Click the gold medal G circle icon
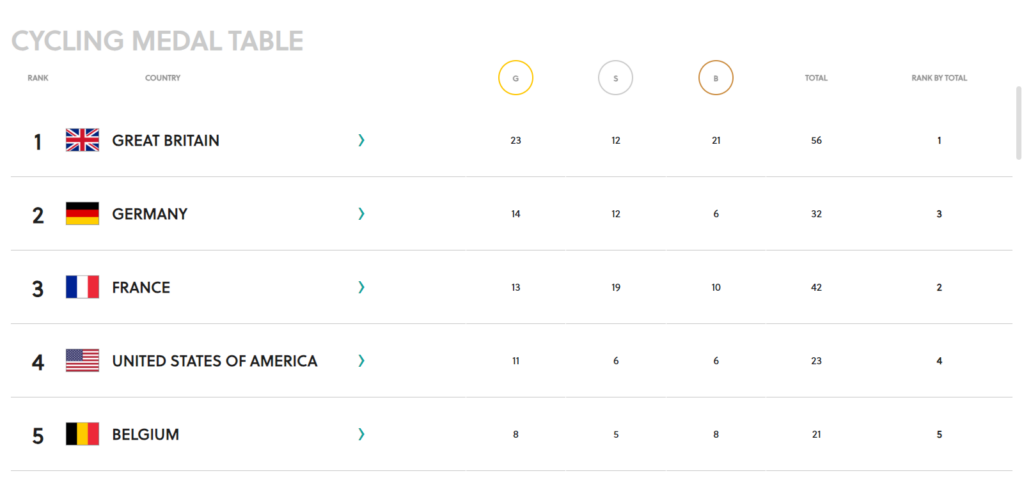 [x=516, y=78]
